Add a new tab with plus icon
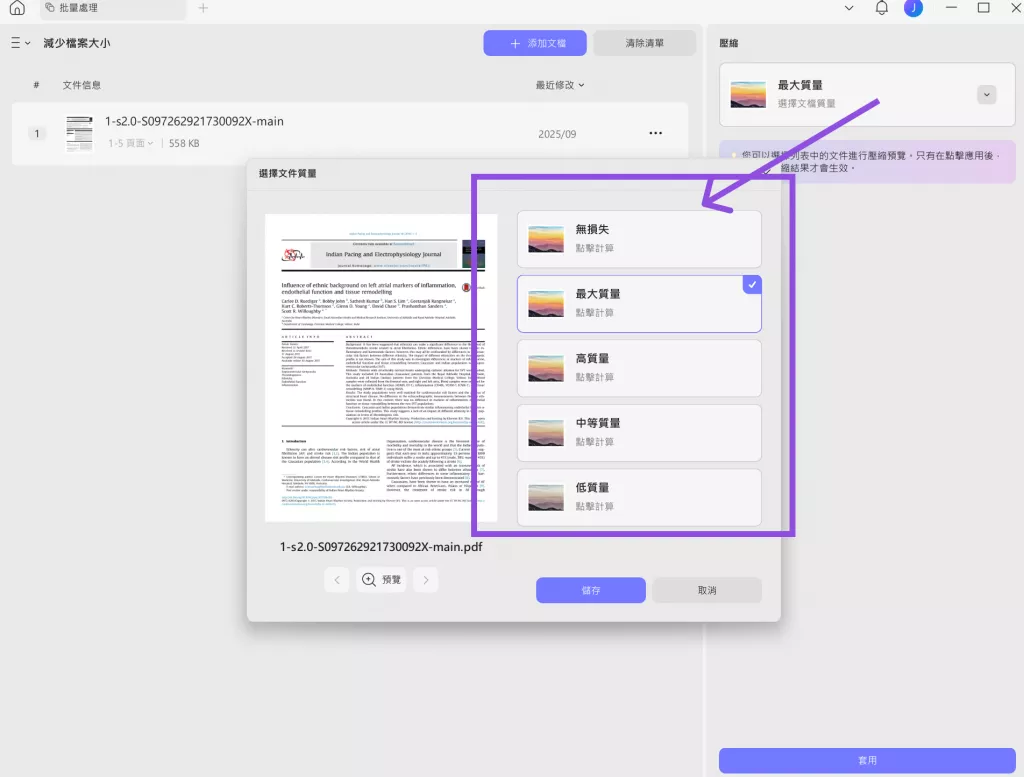This screenshot has height=777, width=1024. 203,8
